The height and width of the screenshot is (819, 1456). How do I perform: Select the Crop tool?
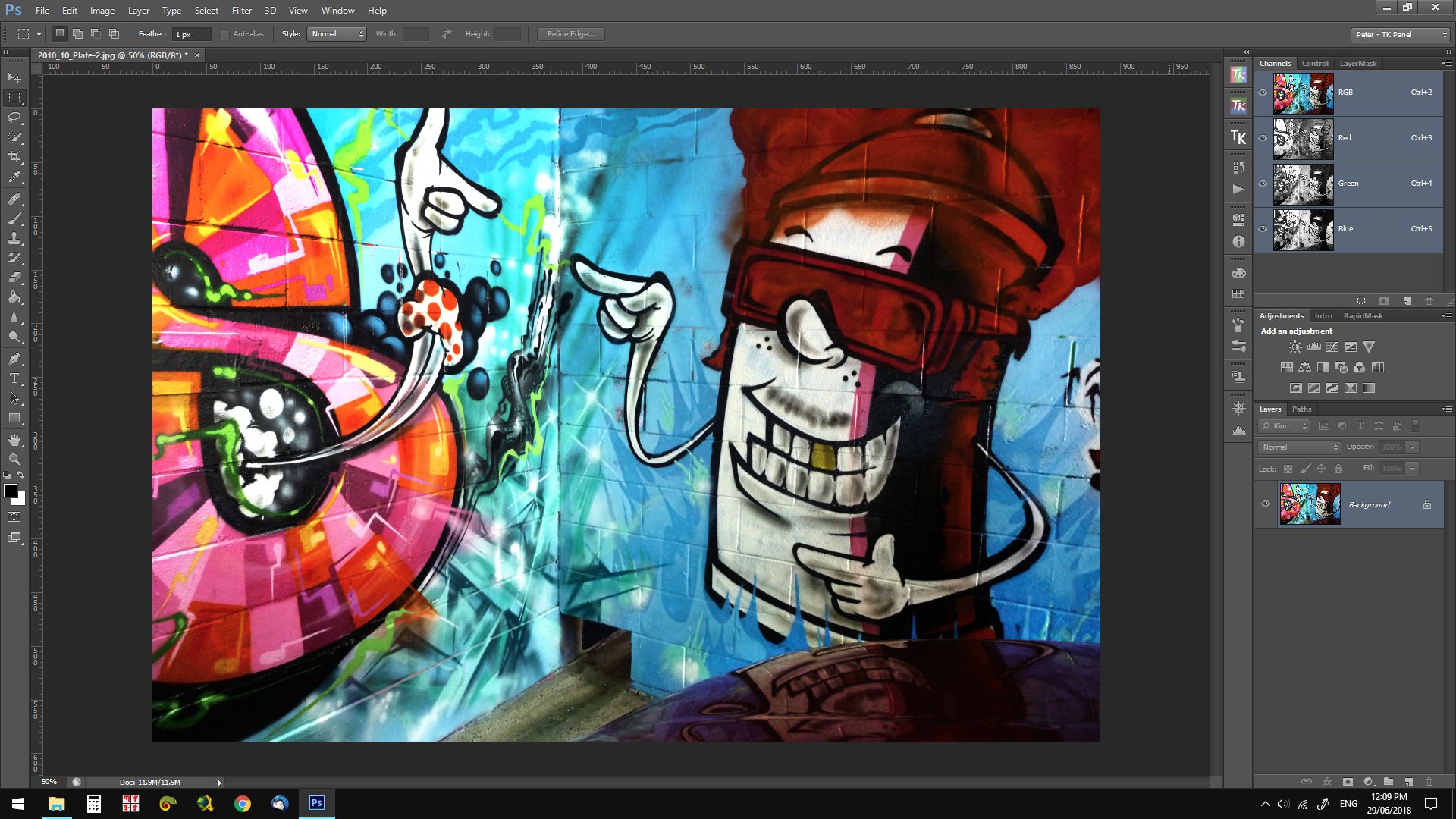click(x=14, y=157)
